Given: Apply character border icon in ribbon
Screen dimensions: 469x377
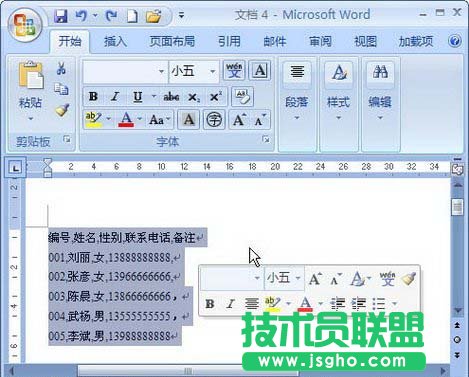Looking at the screenshot, I should point(260,70).
